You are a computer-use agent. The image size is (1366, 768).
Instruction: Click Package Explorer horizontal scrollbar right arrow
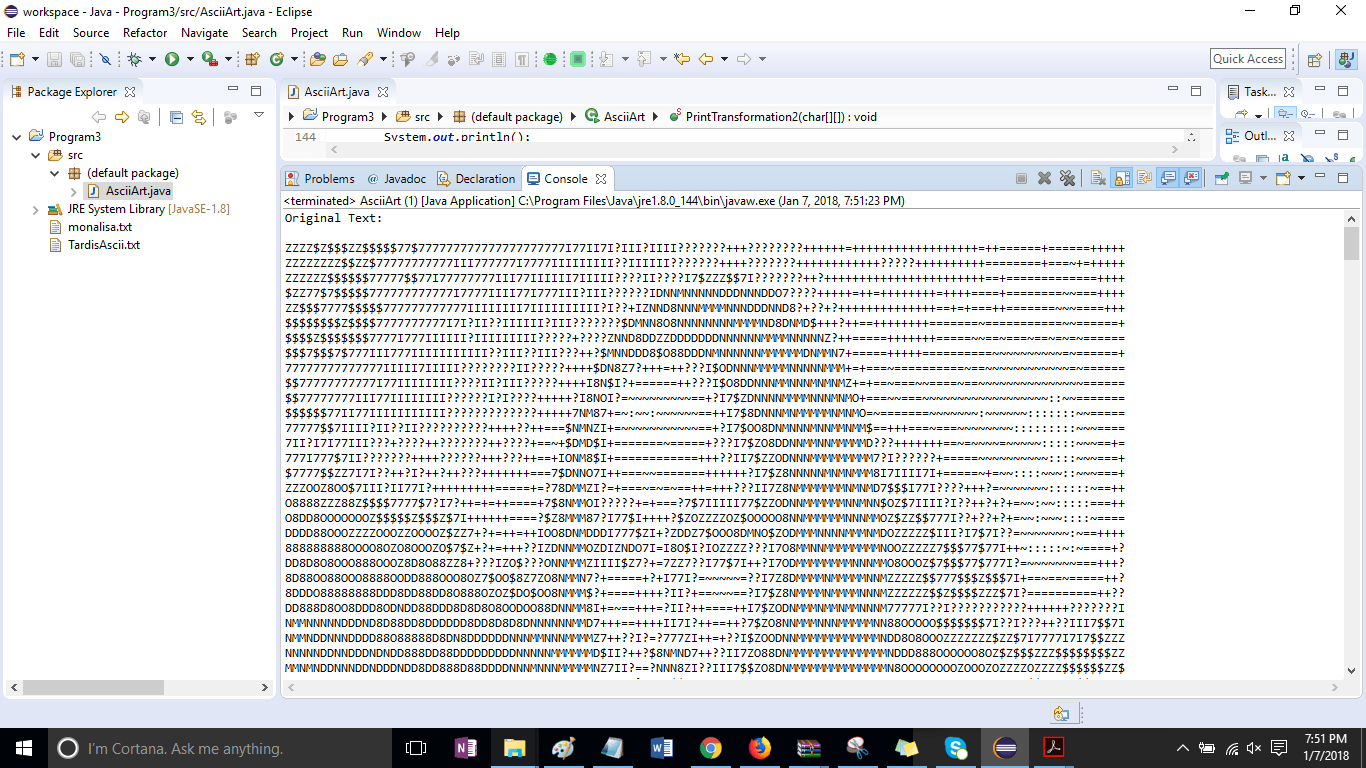265,688
